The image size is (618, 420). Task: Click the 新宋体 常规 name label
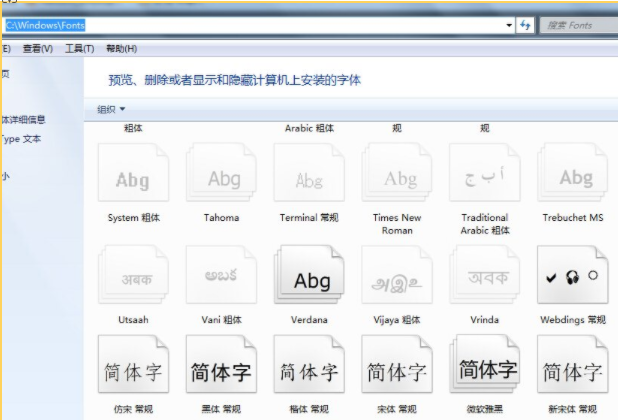tap(573, 409)
